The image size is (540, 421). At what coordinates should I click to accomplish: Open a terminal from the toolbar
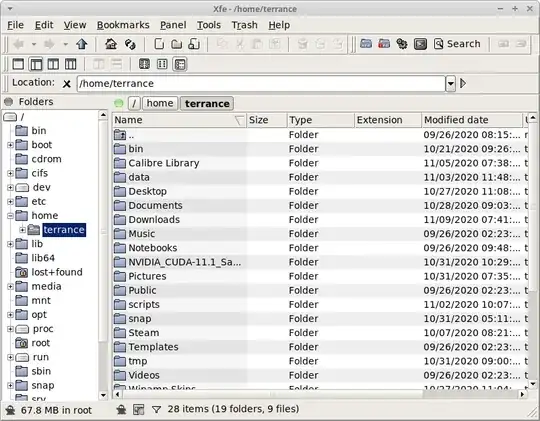tap(420, 44)
